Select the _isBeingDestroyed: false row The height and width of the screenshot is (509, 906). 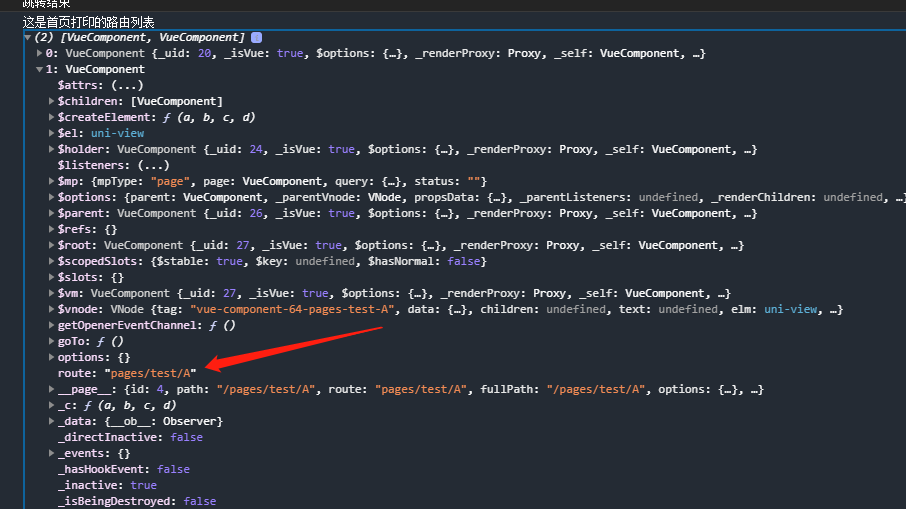[x=137, y=501]
